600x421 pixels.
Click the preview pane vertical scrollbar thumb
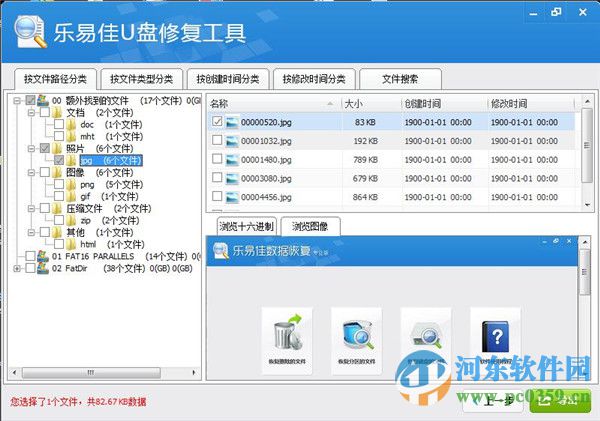tap(585, 272)
